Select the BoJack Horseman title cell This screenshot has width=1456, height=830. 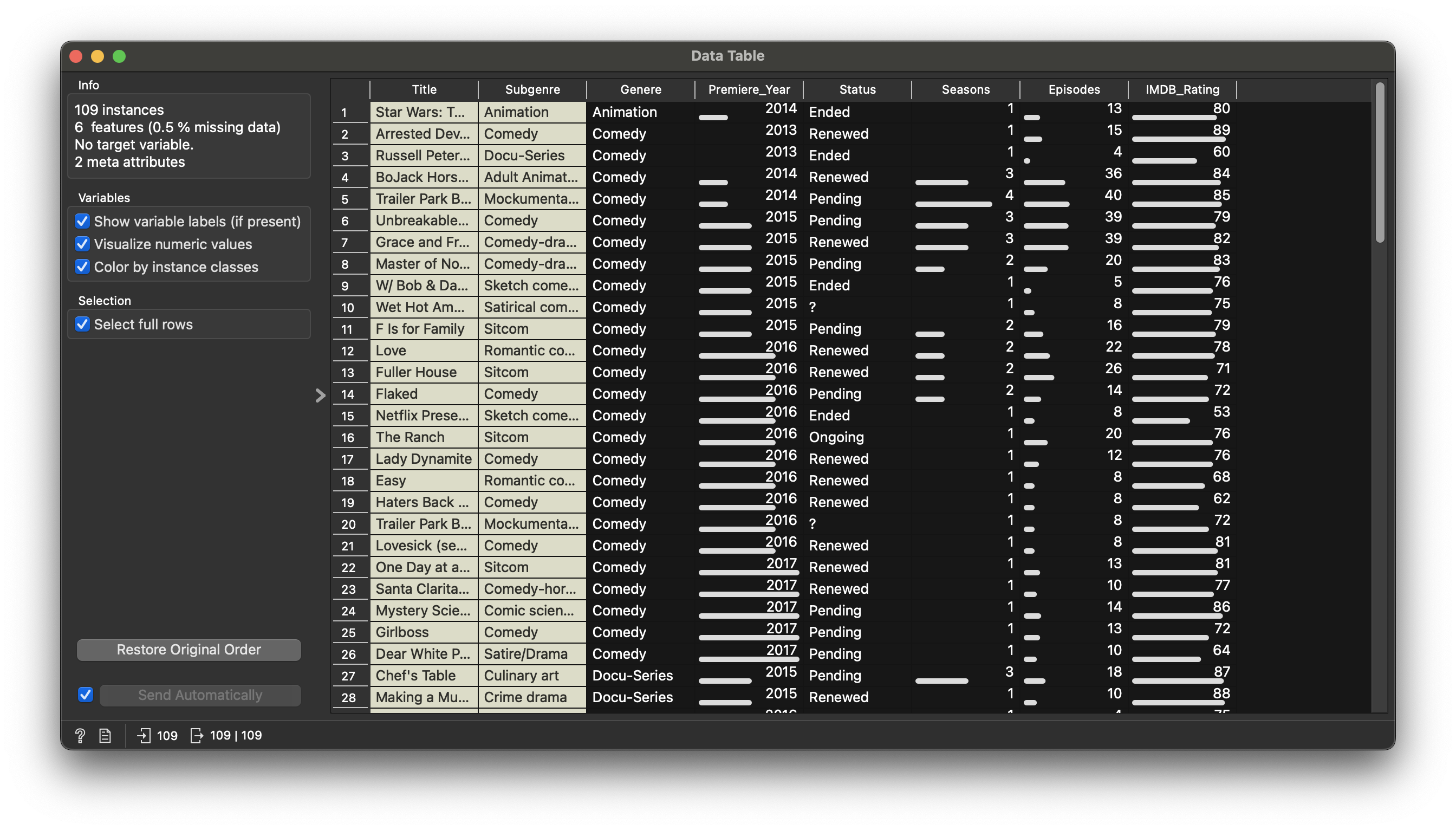click(x=423, y=177)
